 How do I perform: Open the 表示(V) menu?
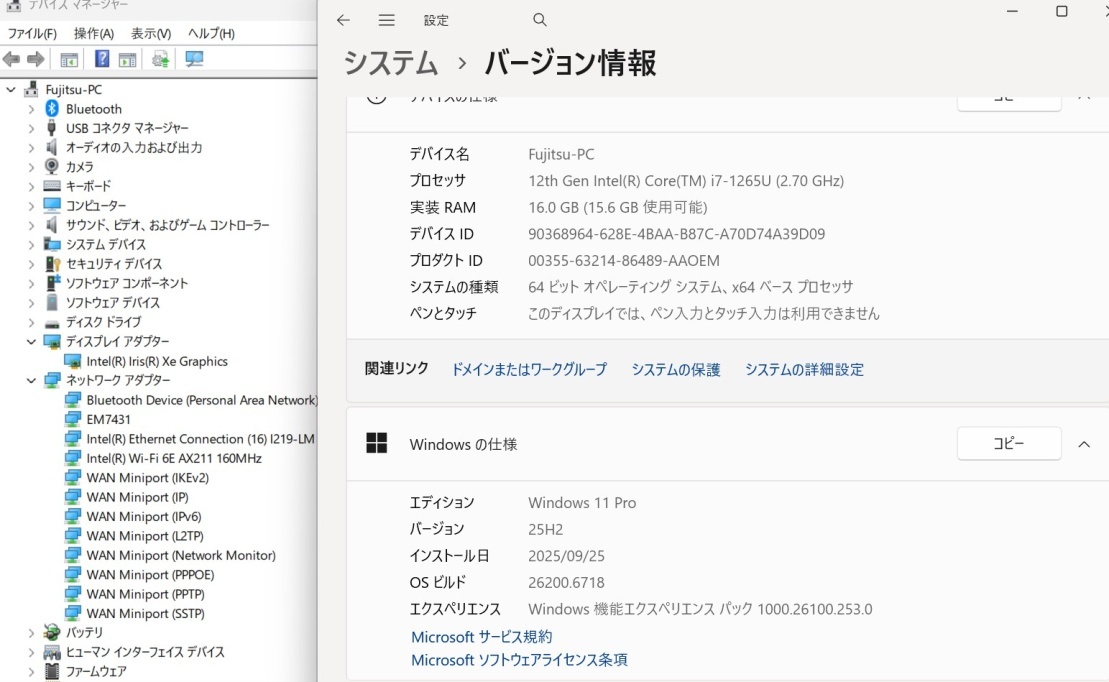coord(150,33)
